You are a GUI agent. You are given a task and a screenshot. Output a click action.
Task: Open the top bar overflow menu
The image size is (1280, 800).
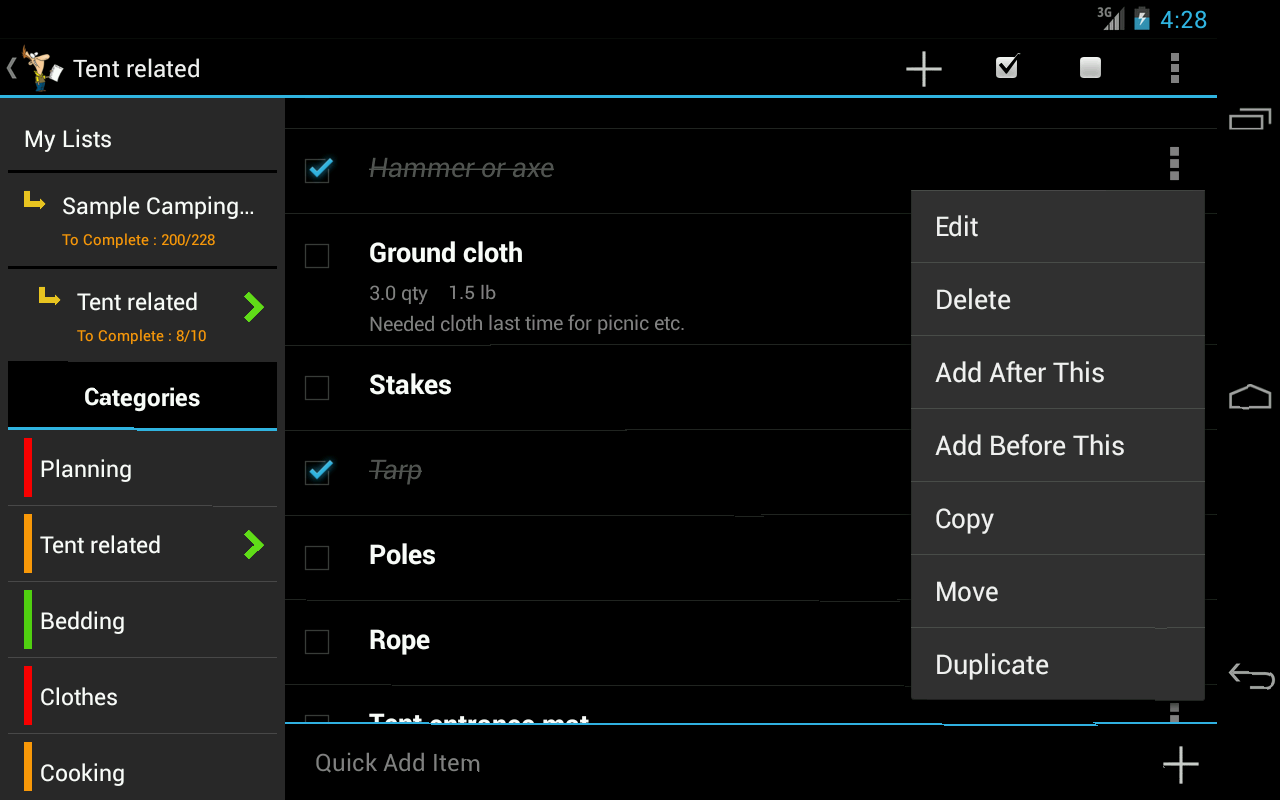1174,68
